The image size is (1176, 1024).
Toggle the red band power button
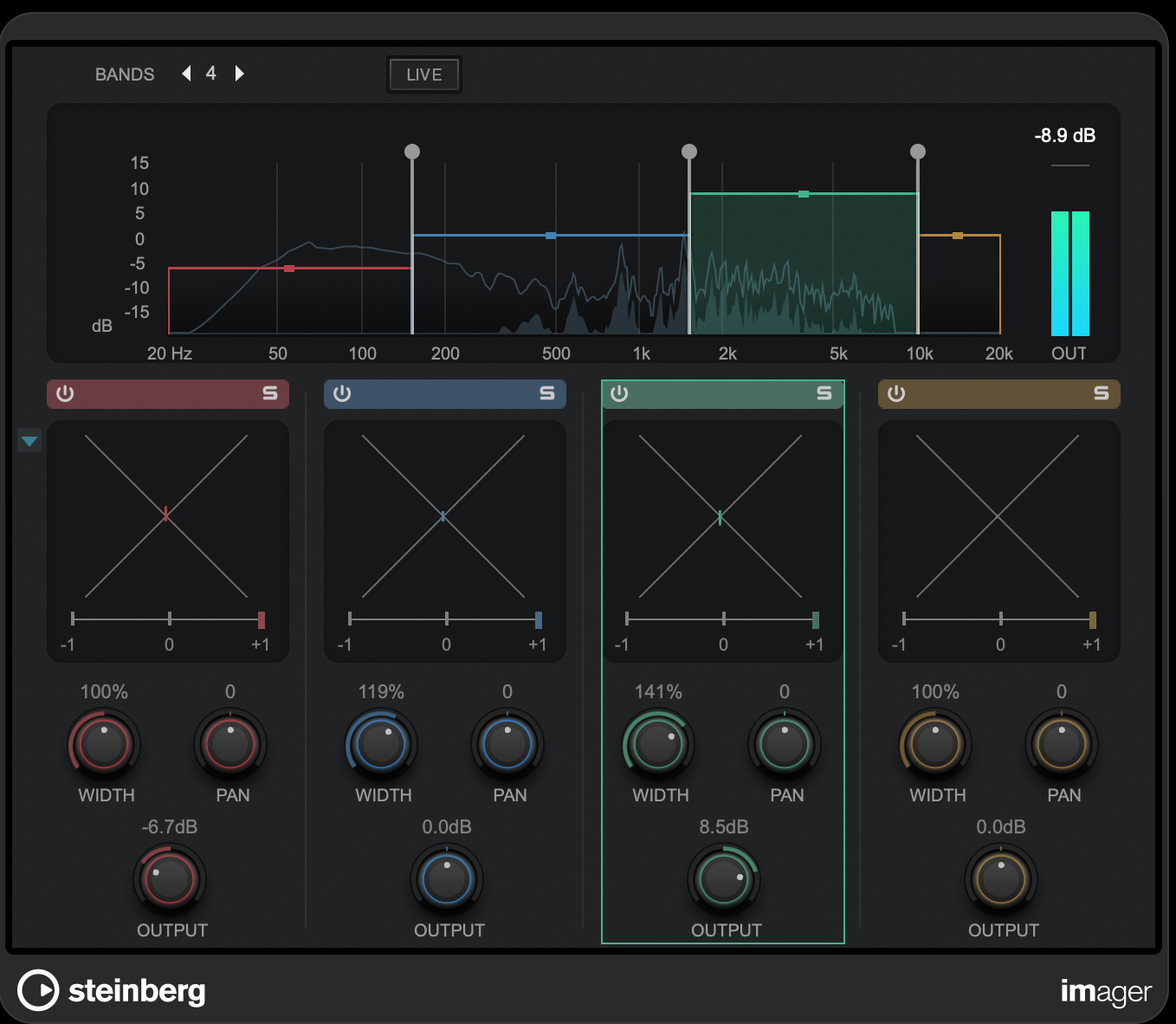coord(65,393)
